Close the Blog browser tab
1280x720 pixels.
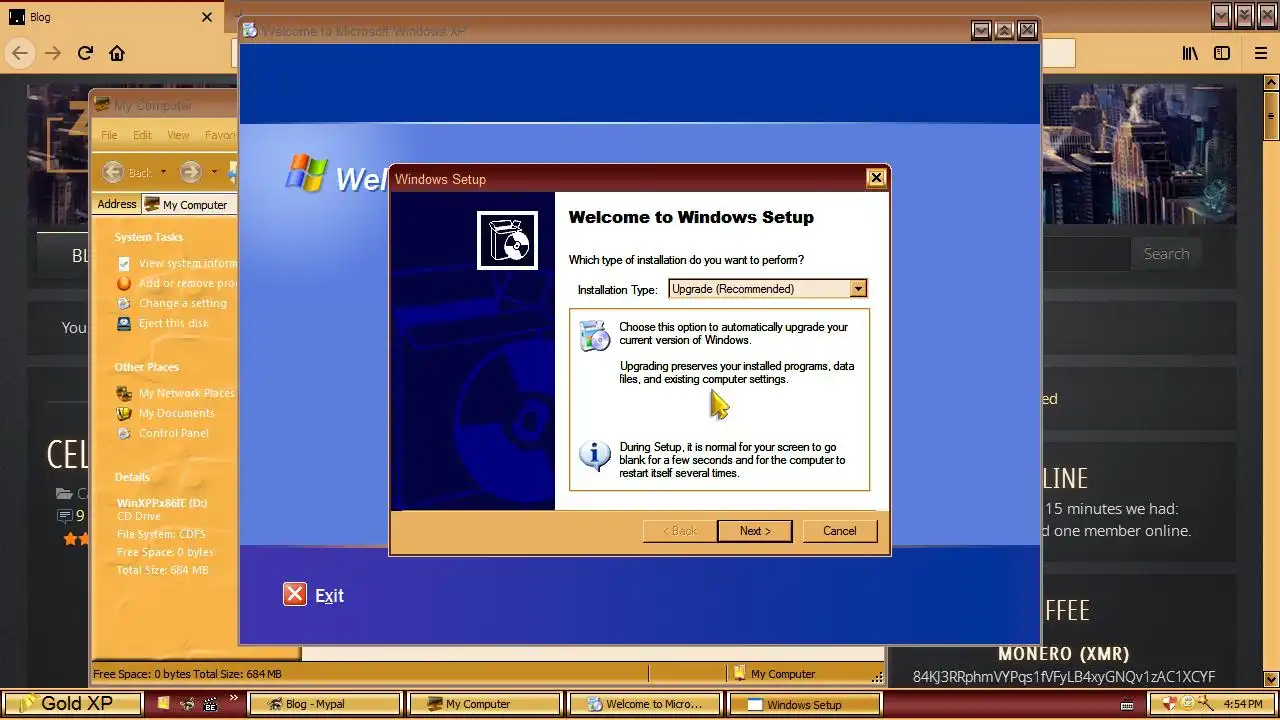pos(207,17)
